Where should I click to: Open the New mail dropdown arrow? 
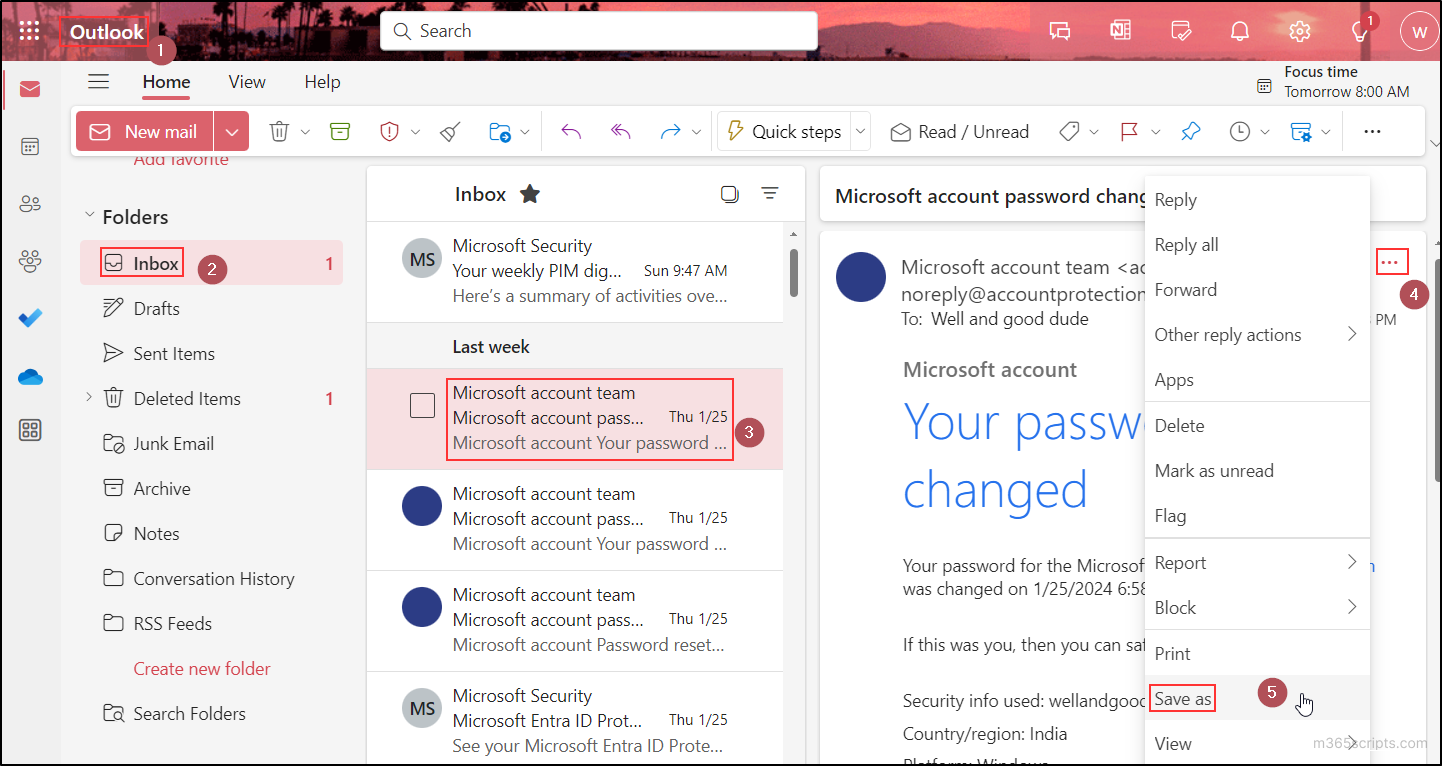(231, 131)
